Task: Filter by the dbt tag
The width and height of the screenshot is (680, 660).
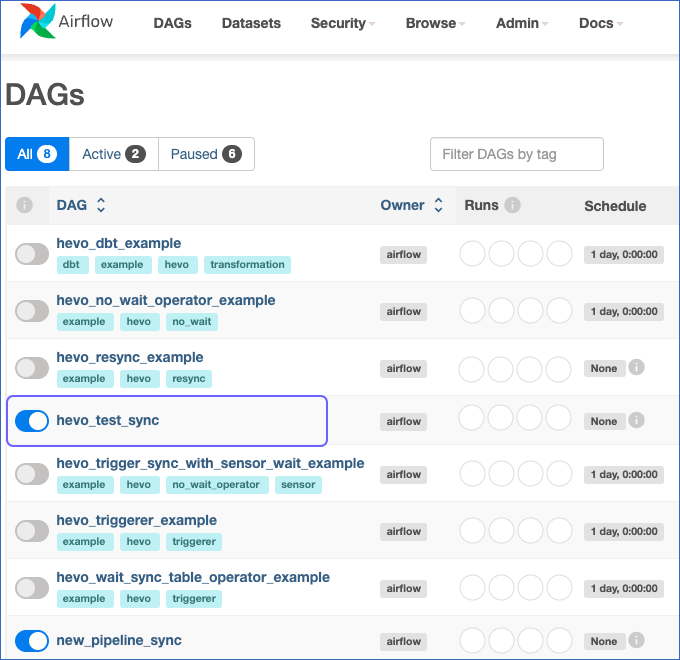Action: pos(71,265)
